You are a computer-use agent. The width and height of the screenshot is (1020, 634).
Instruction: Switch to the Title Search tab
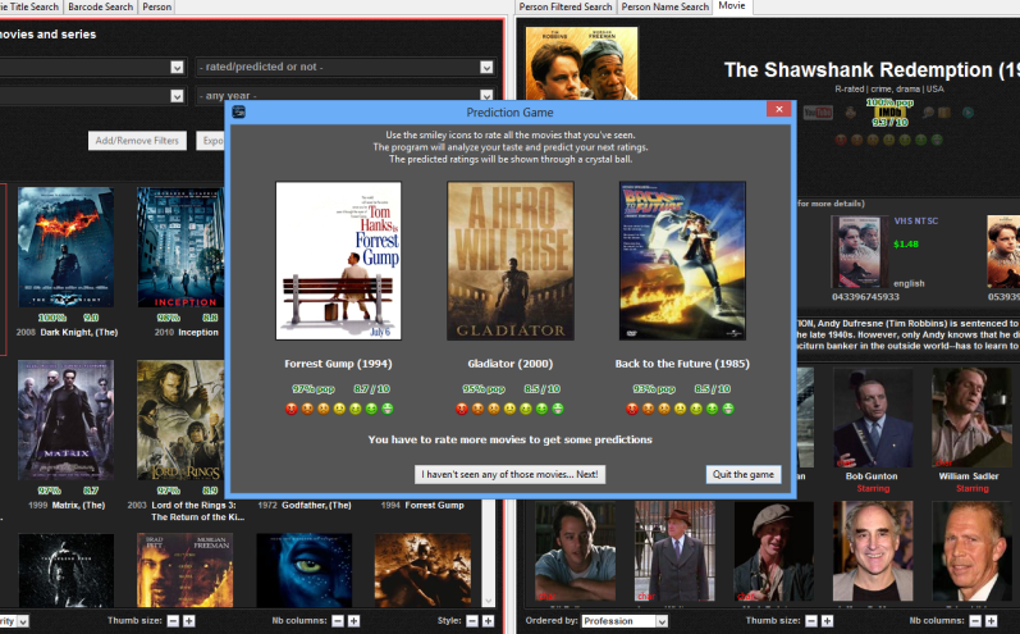click(30, 7)
